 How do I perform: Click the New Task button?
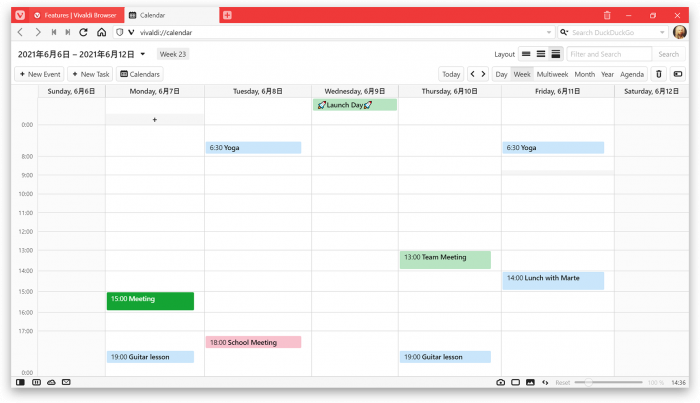90,74
